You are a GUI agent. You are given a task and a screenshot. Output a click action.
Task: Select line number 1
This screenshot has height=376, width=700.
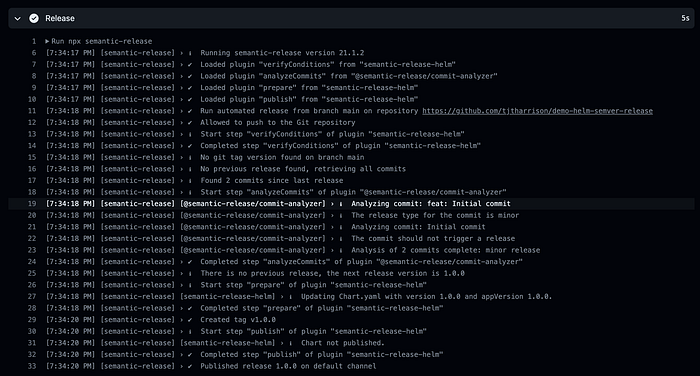34,41
